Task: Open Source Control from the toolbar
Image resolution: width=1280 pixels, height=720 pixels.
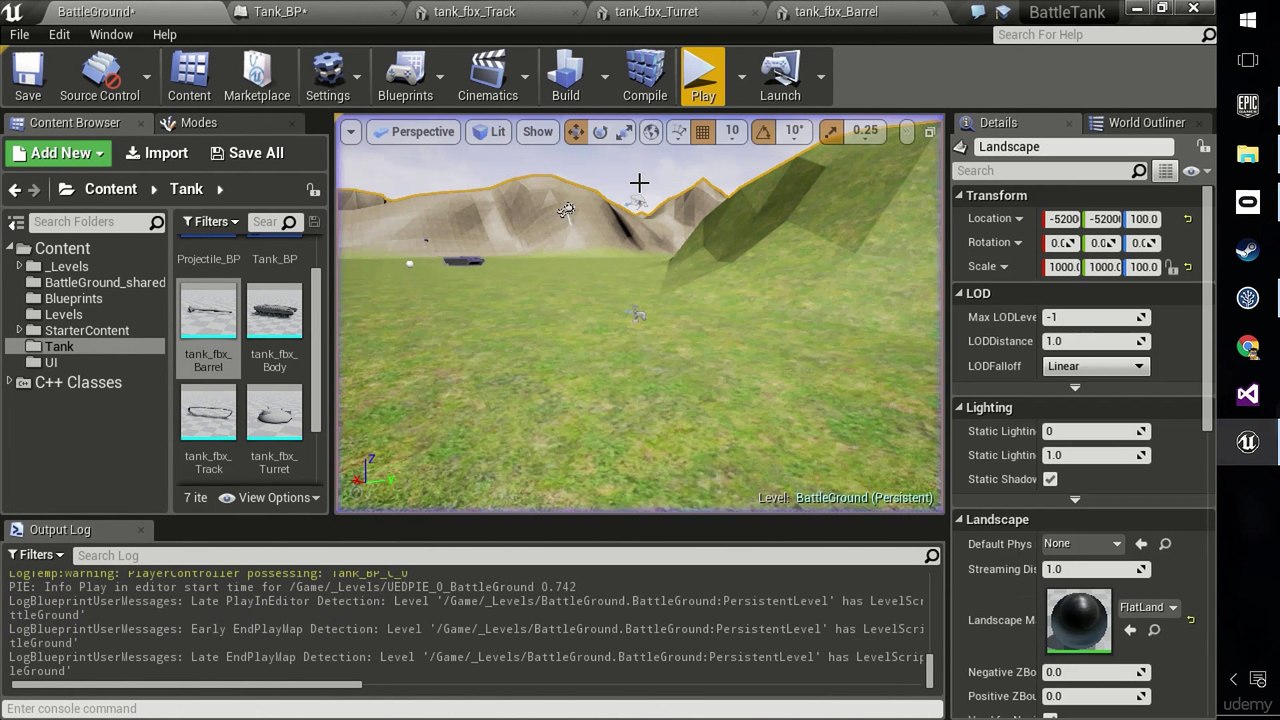Action: 99,76
